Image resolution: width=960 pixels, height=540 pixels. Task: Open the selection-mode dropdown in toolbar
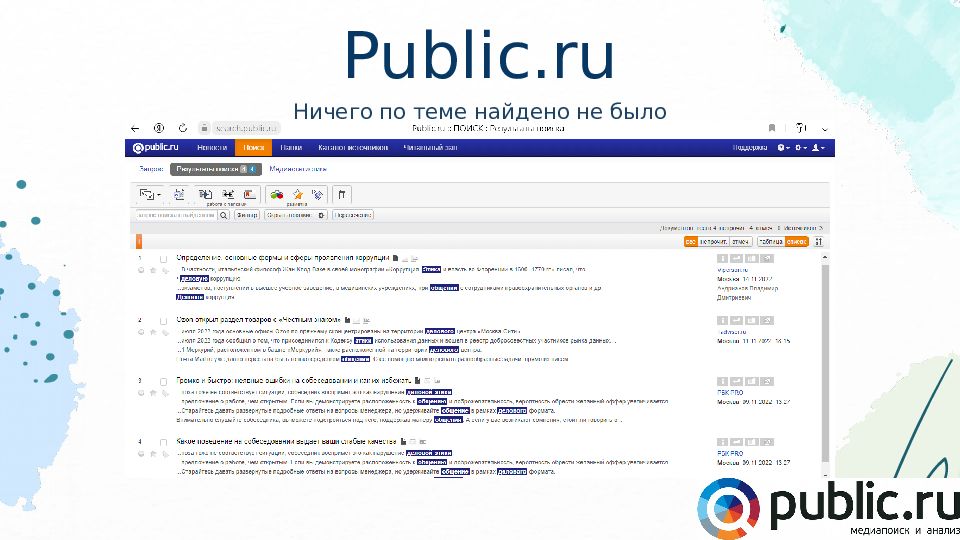tap(150, 195)
